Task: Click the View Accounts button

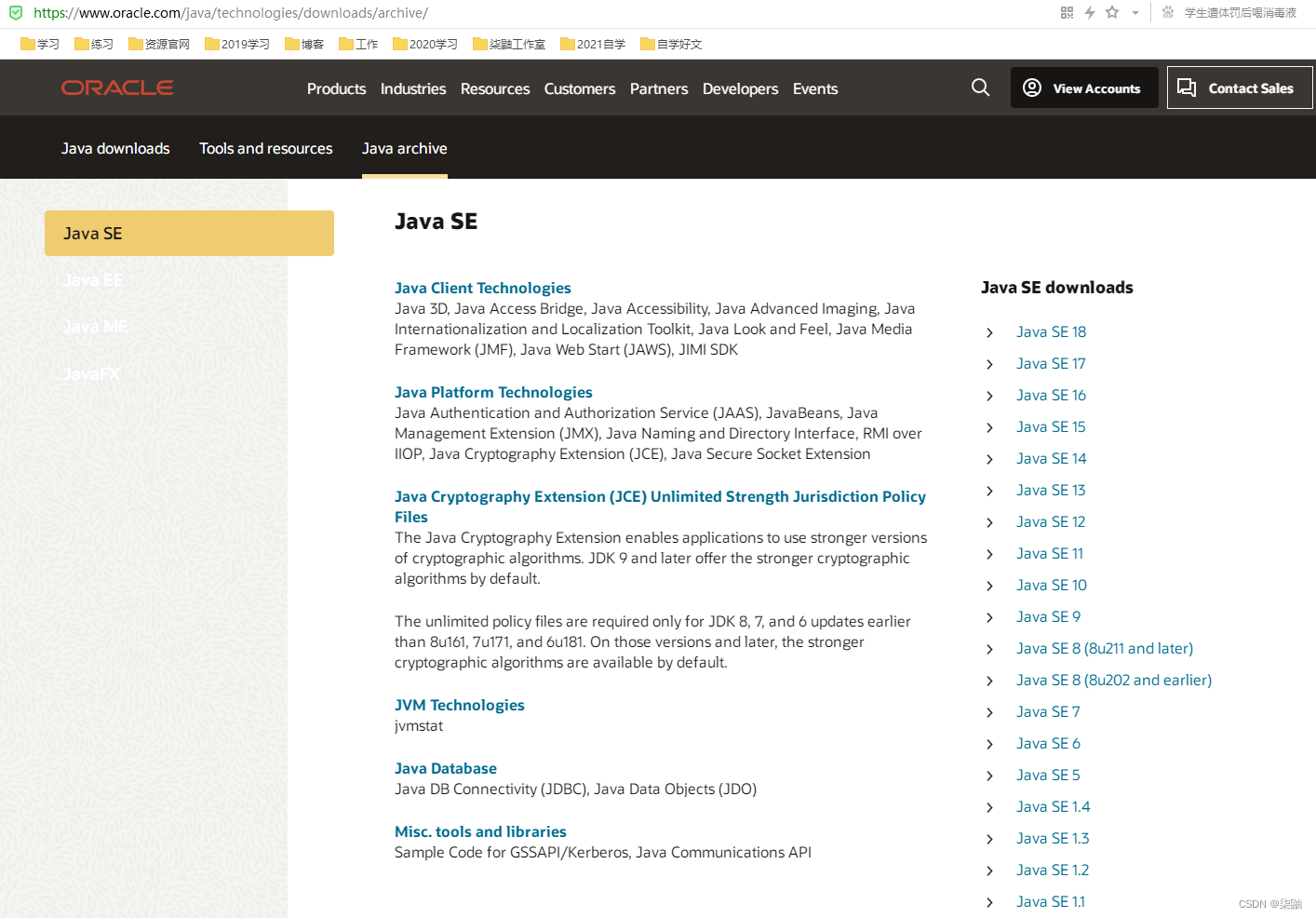Action: [1084, 88]
